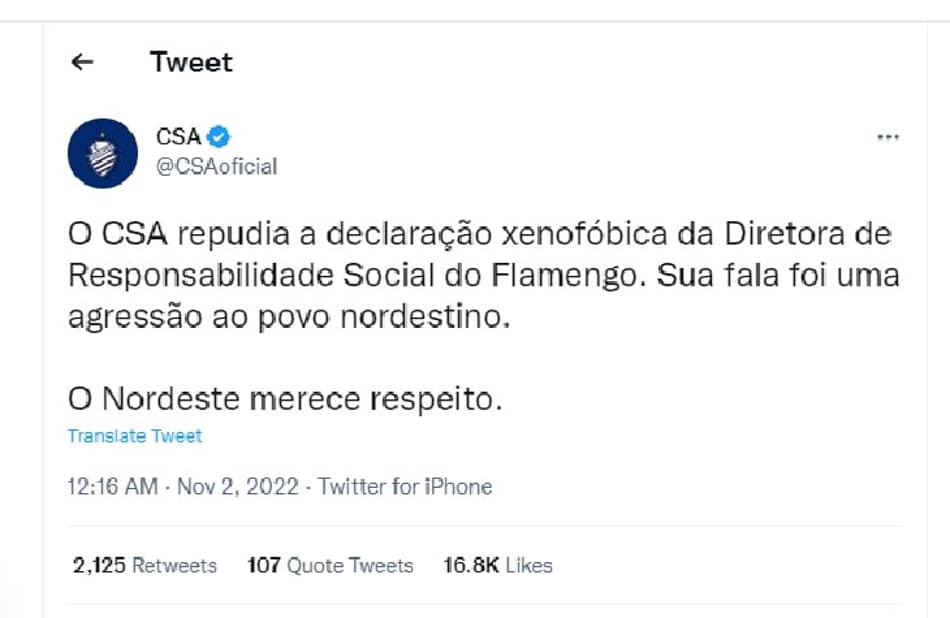Viewport: 950px width, 618px height.
Task: Go back using the left arrow
Action: [82, 62]
